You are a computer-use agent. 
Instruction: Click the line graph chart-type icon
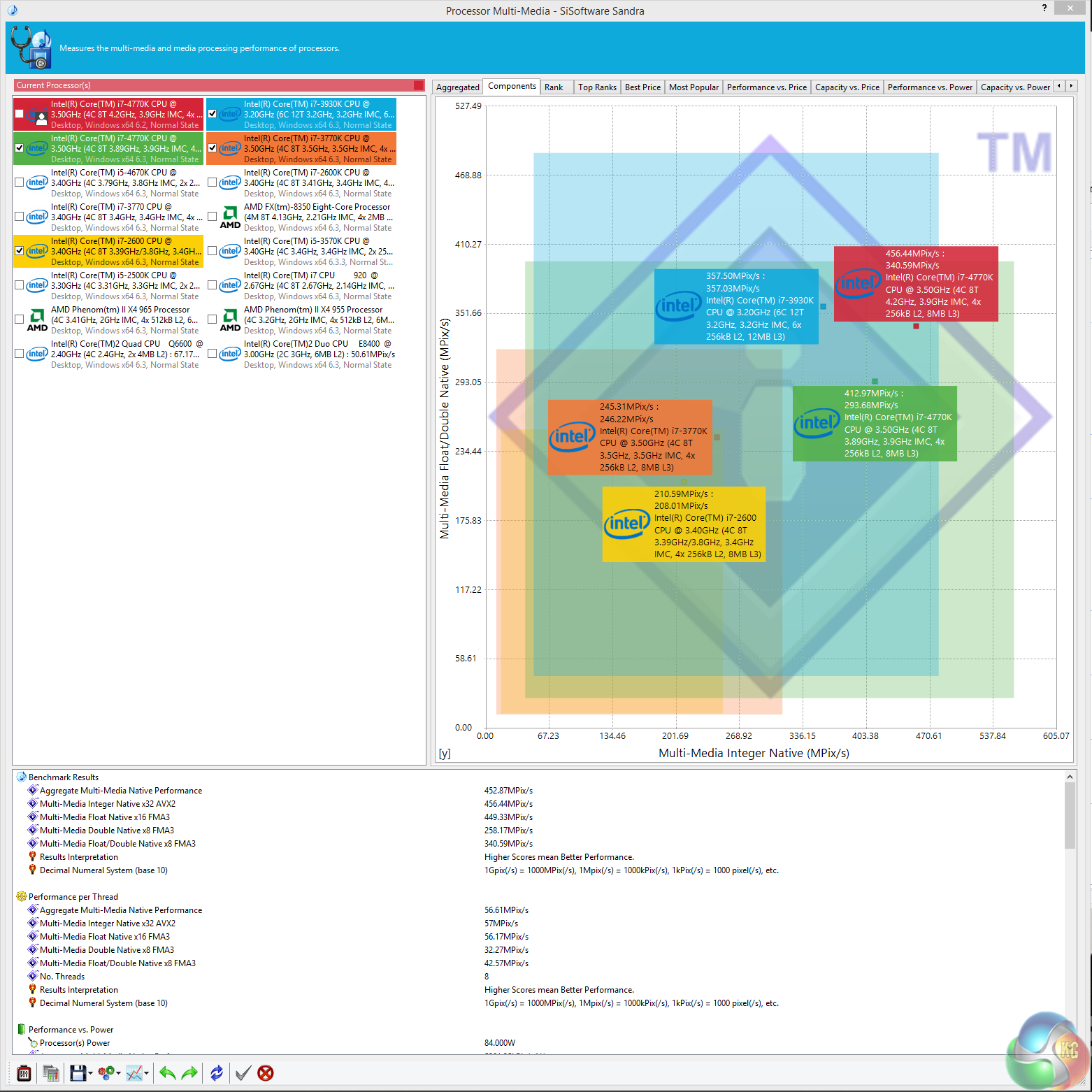click(x=134, y=1072)
